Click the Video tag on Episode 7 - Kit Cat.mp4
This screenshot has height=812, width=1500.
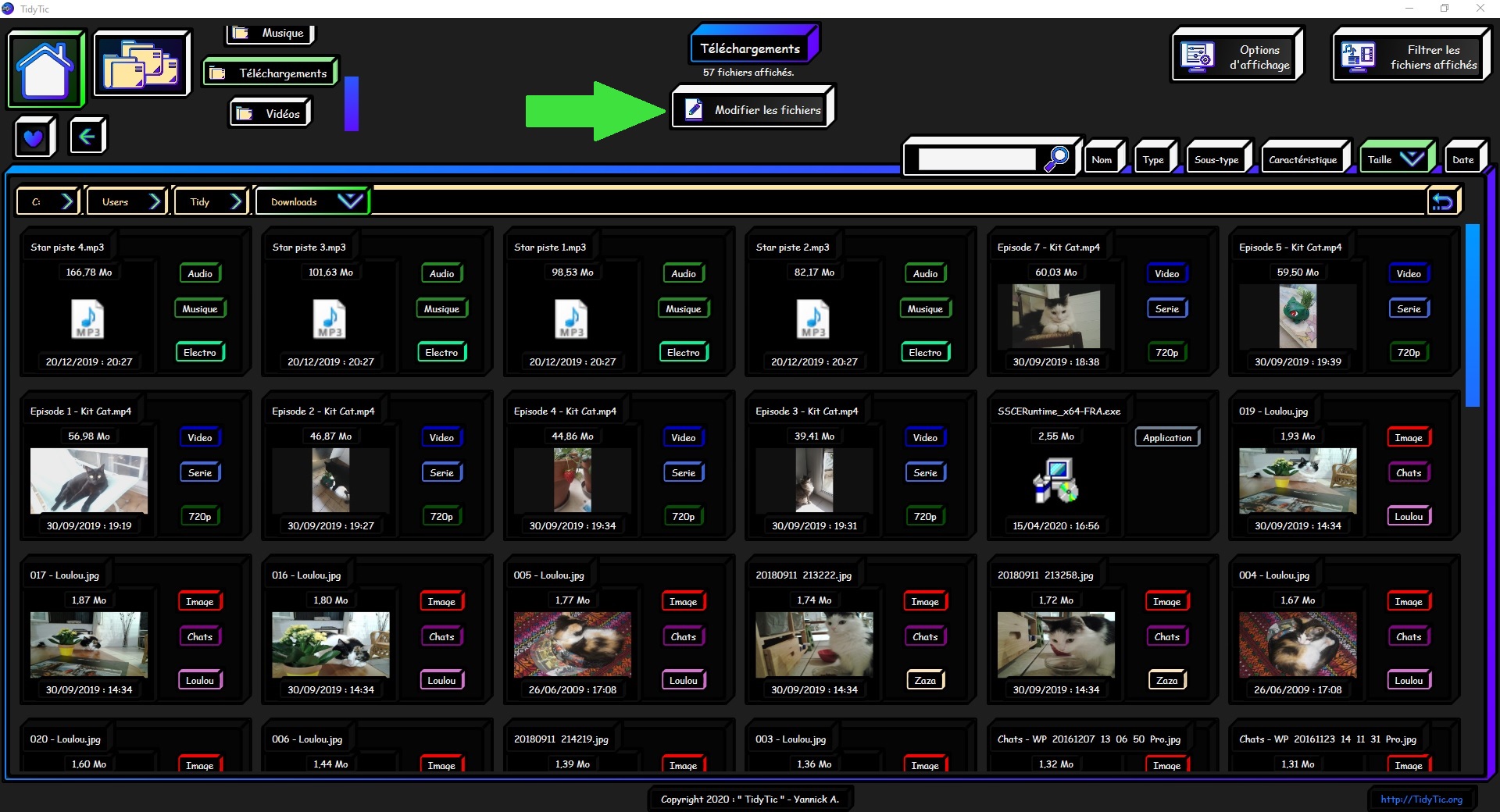(x=1167, y=273)
